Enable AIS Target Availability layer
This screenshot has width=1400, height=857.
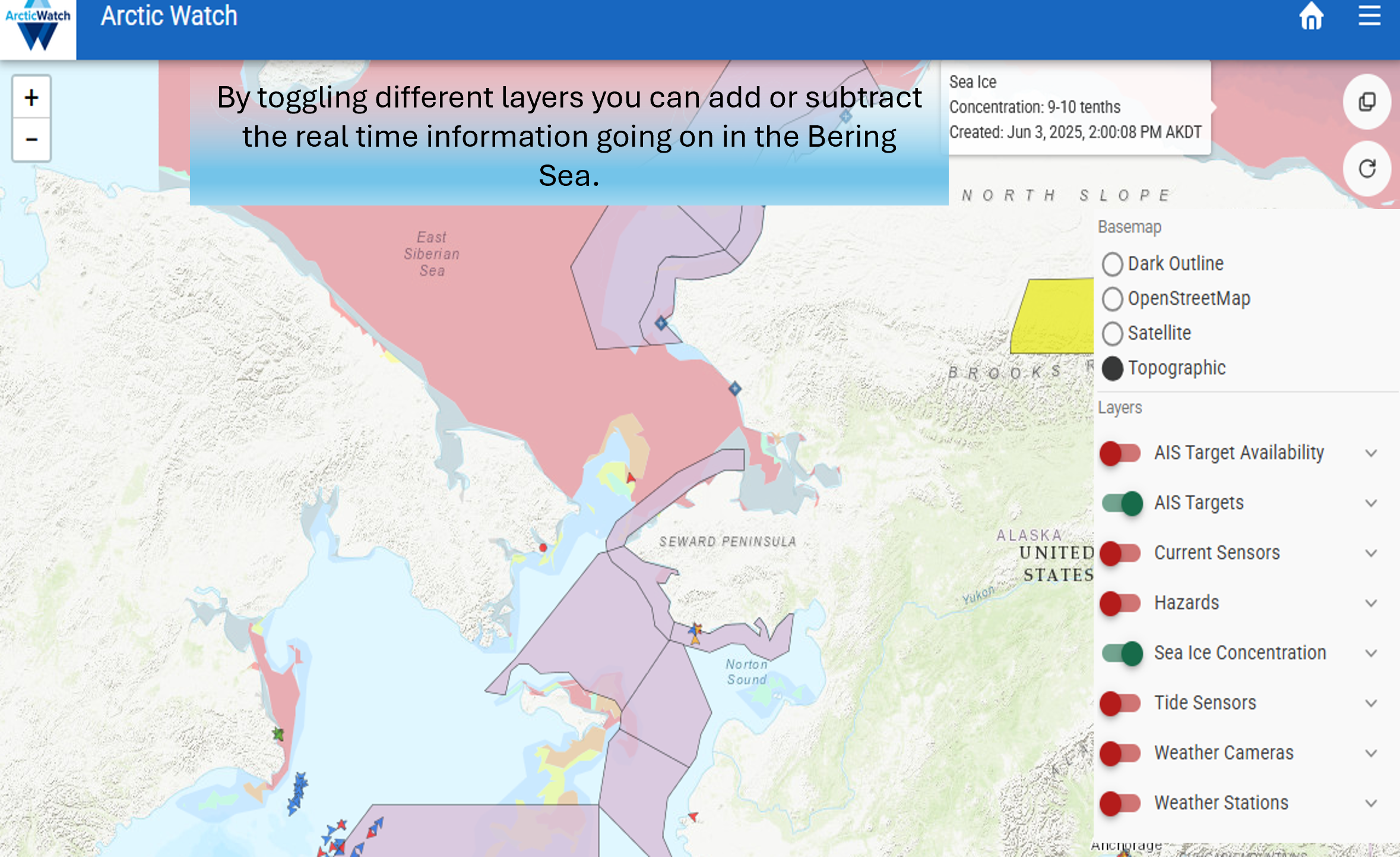[1120, 453]
